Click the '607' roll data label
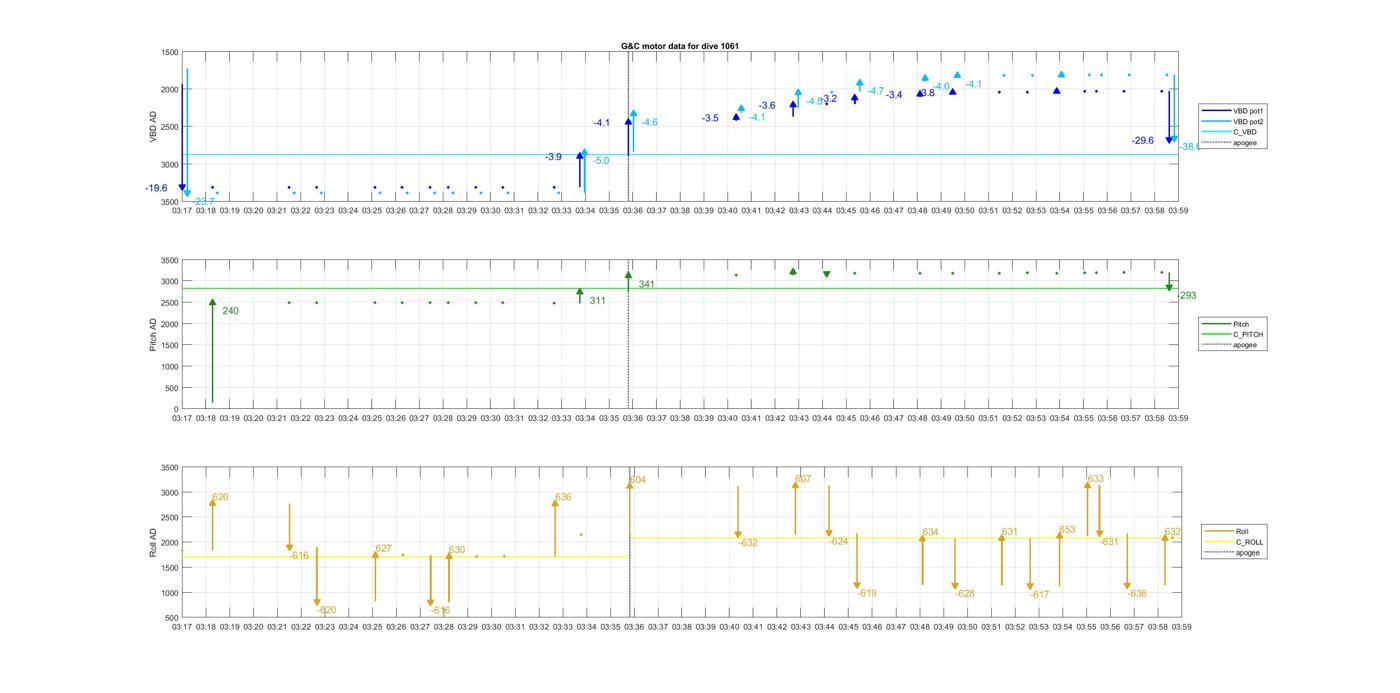Viewport: 1400px width, 693px height. pos(803,479)
